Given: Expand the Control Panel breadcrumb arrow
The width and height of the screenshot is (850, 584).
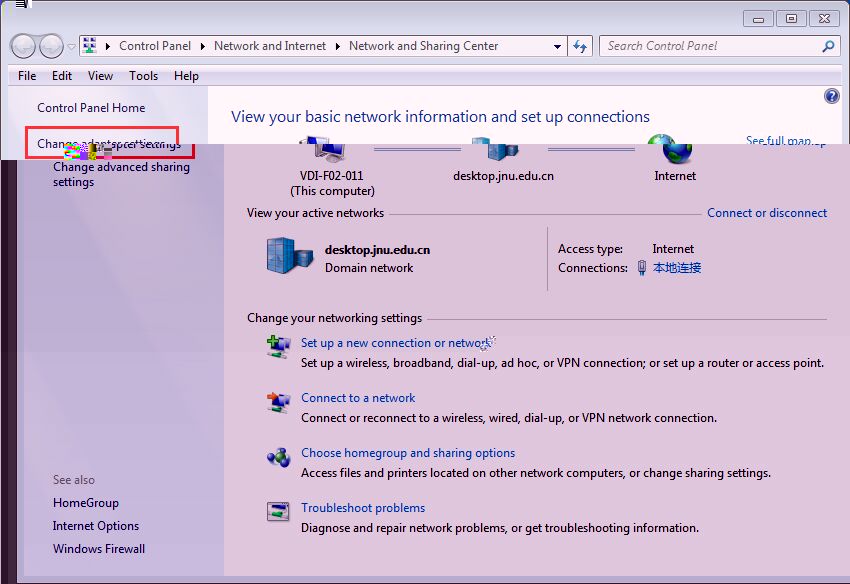Looking at the screenshot, I should coord(203,46).
